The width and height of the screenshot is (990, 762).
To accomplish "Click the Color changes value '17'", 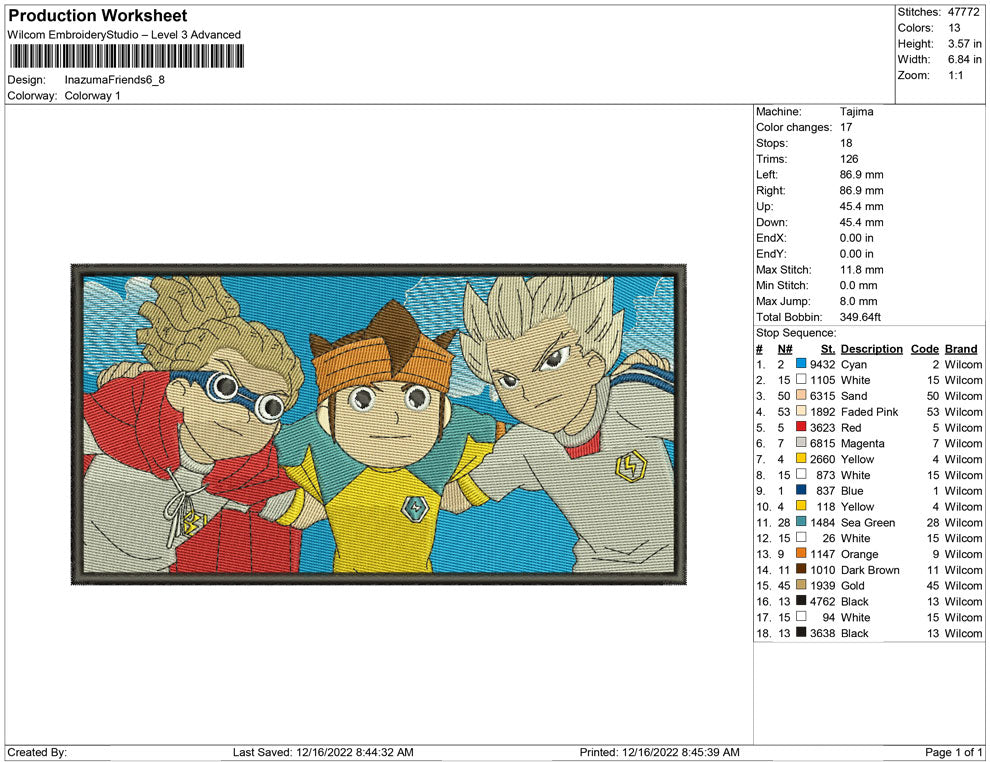I will (846, 128).
